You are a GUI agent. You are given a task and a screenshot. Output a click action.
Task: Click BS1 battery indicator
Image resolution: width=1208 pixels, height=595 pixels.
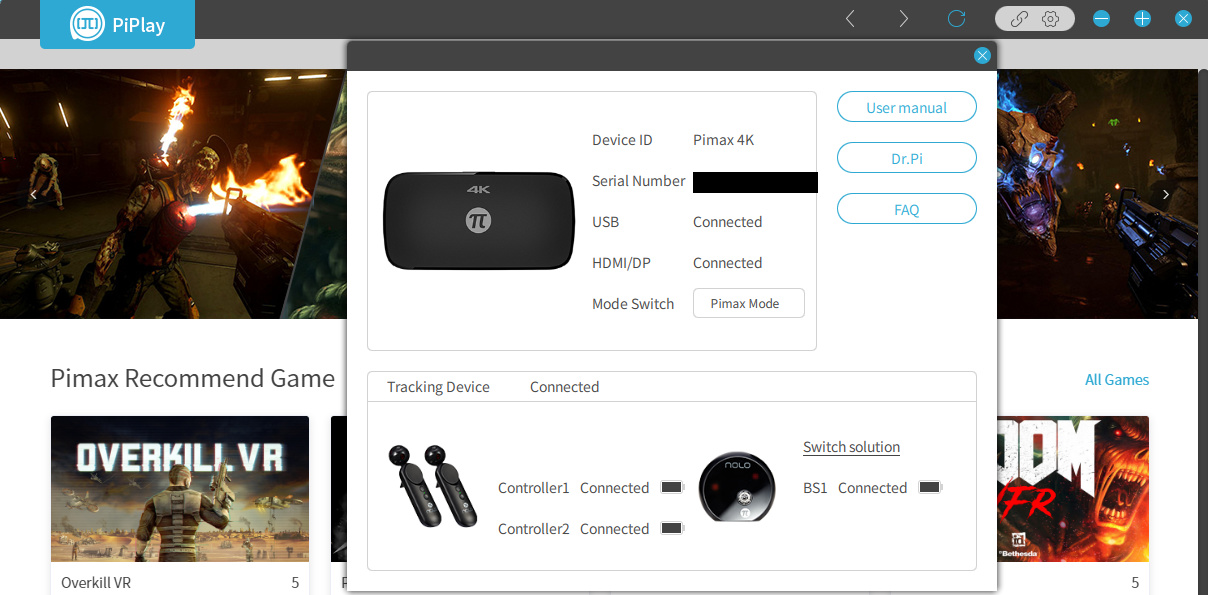tap(930, 488)
